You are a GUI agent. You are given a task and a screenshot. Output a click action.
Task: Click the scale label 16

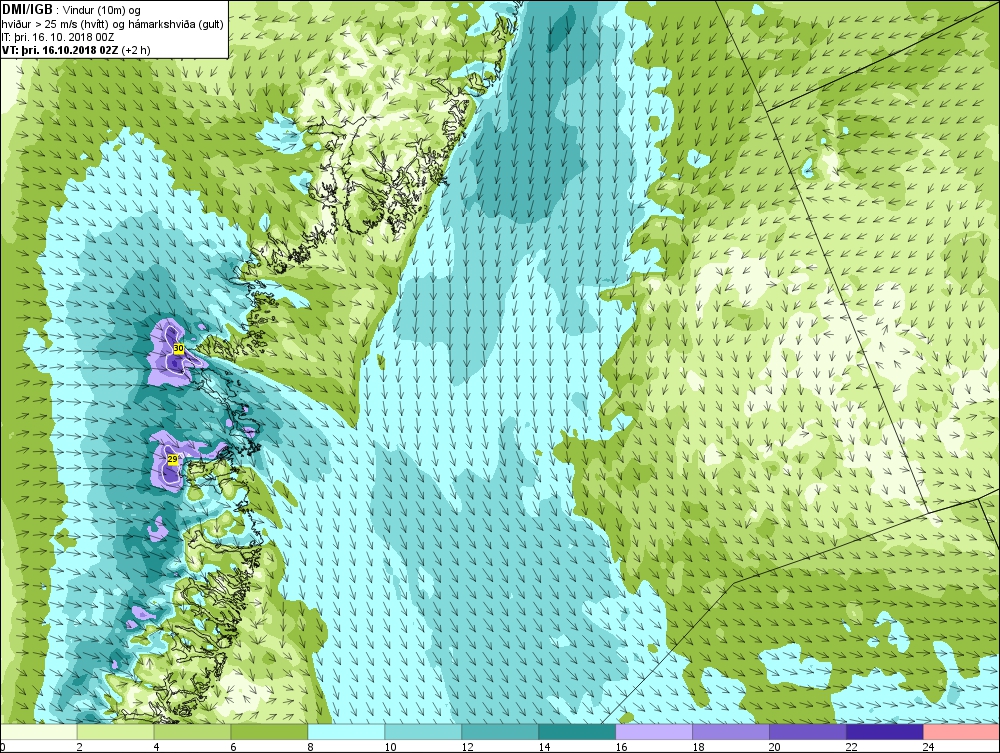(x=621, y=747)
